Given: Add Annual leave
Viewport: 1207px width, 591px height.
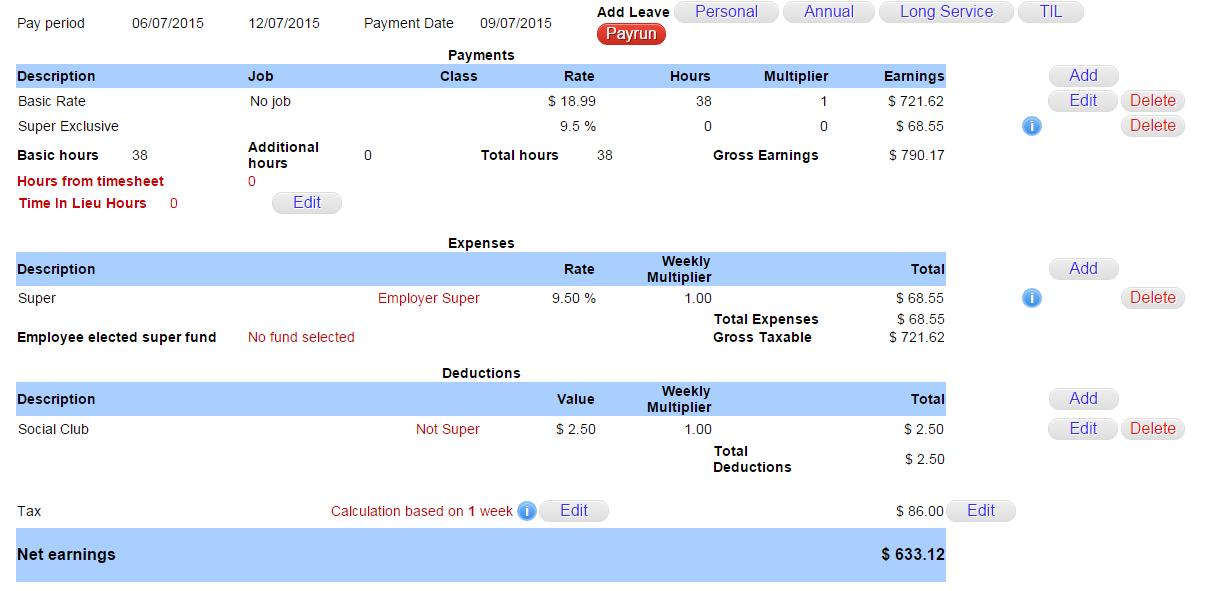Looking at the screenshot, I should pyautogui.click(x=828, y=12).
